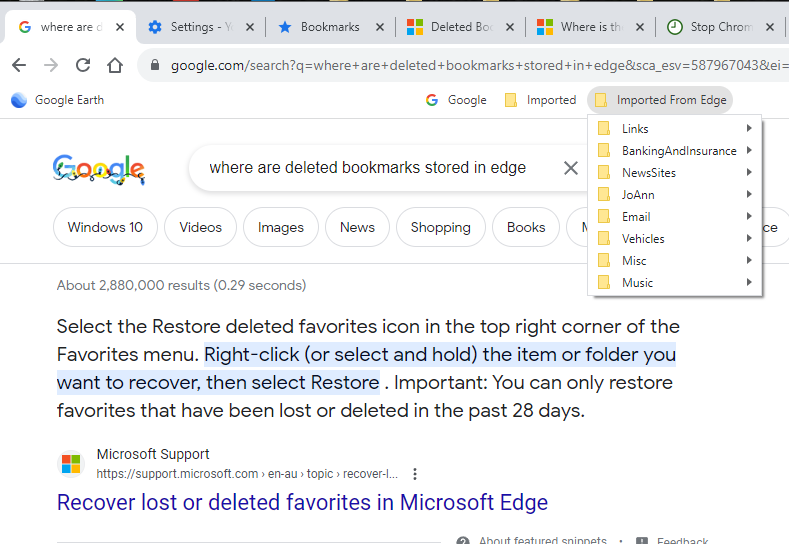Click the browser back arrow
This screenshot has height=544, width=789.
19,65
